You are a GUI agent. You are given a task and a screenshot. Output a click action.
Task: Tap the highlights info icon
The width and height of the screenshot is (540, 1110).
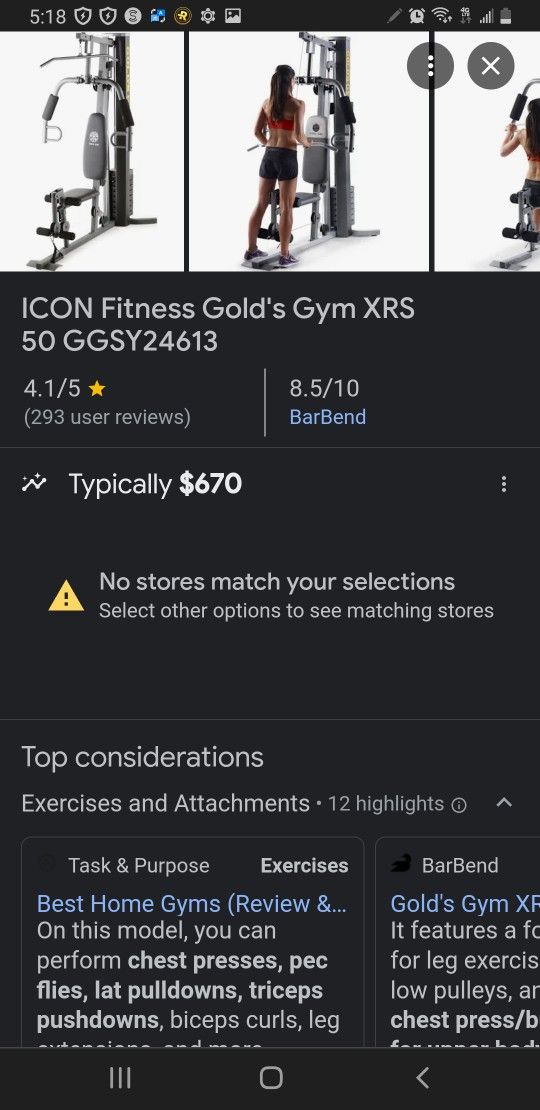[459, 805]
